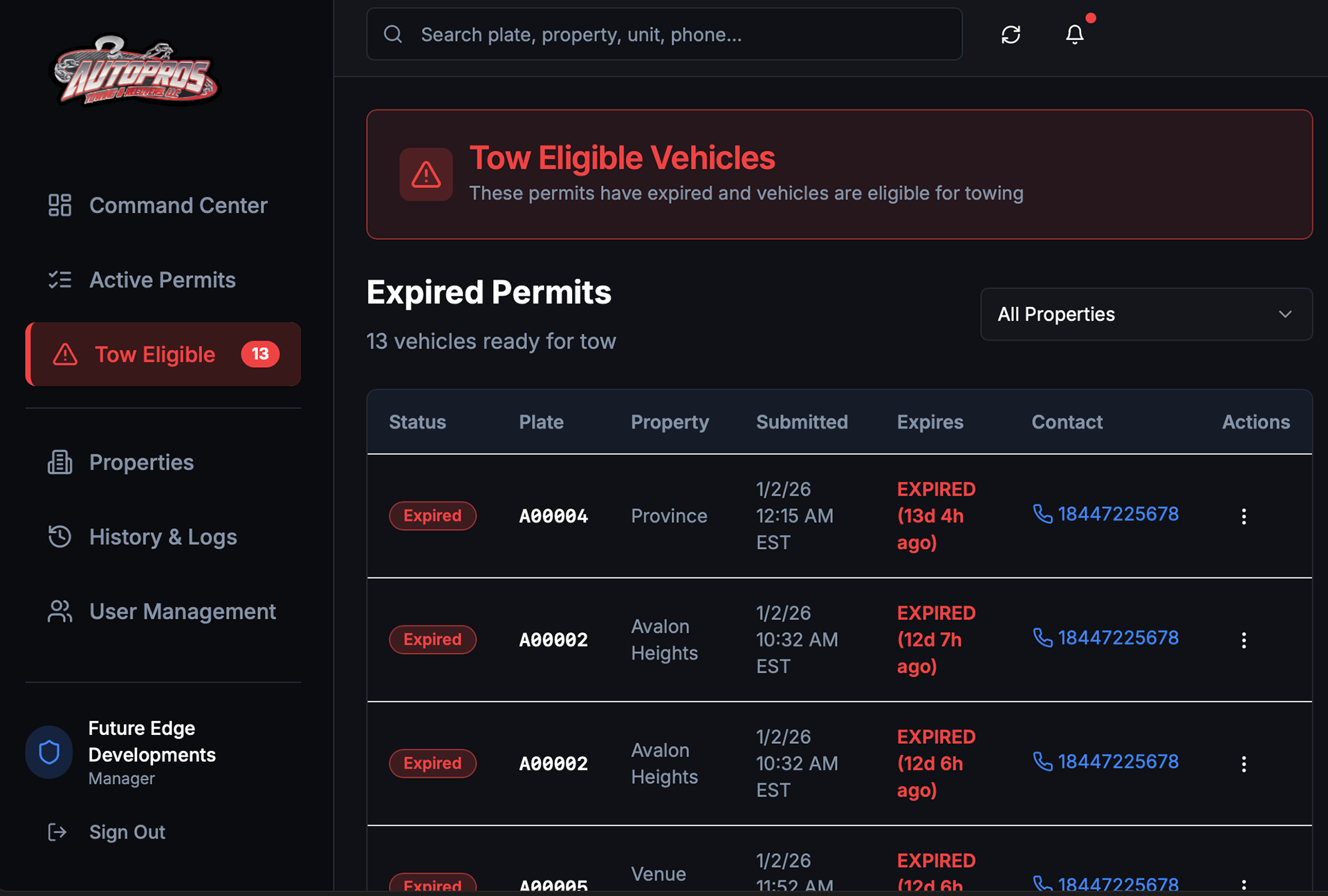Open the All Properties dropdown
1328x896 pixels.
point(1145,314)
